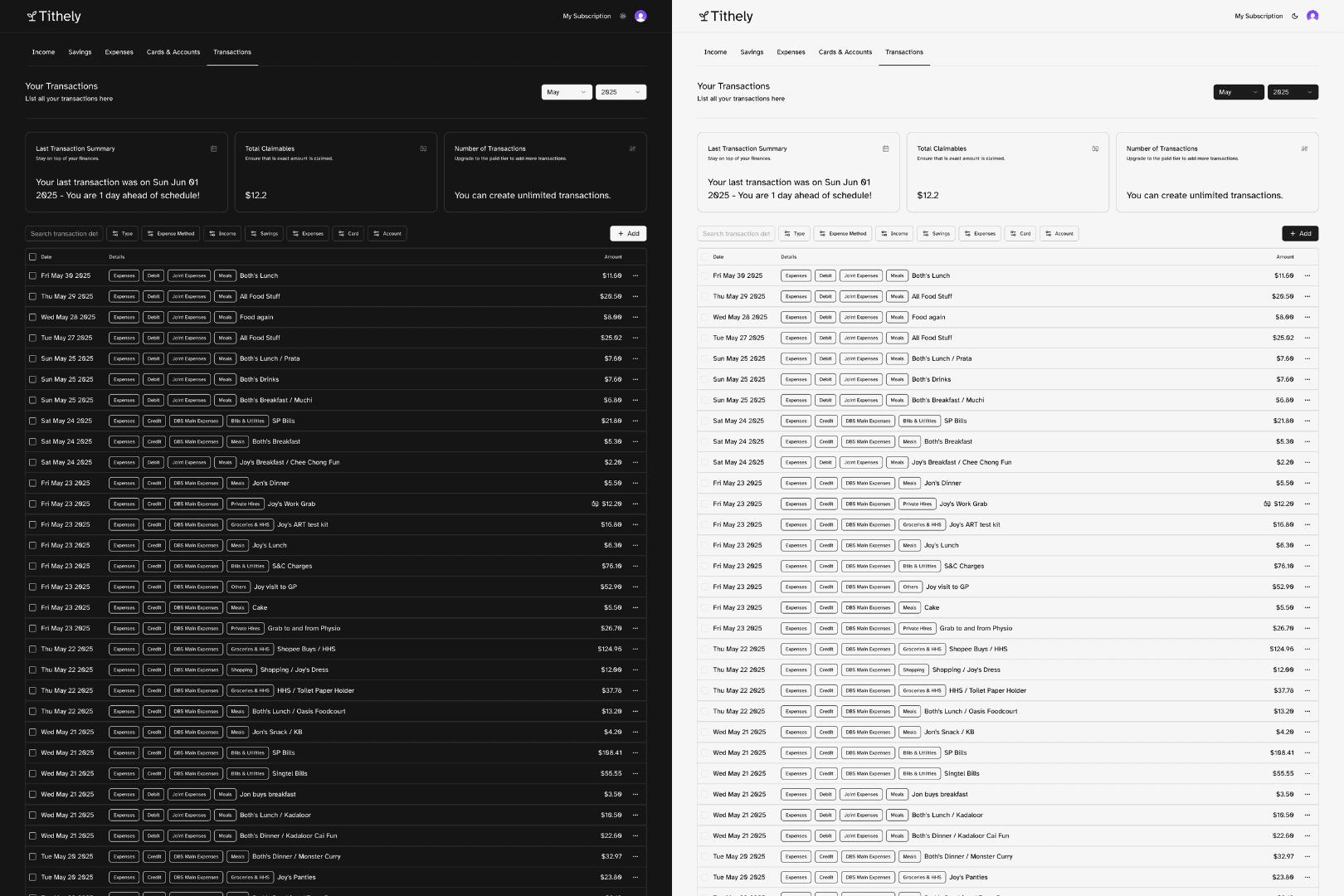
Task: Open the 2025 year dropdown in dark view
Action: click(x=621, y=92)
